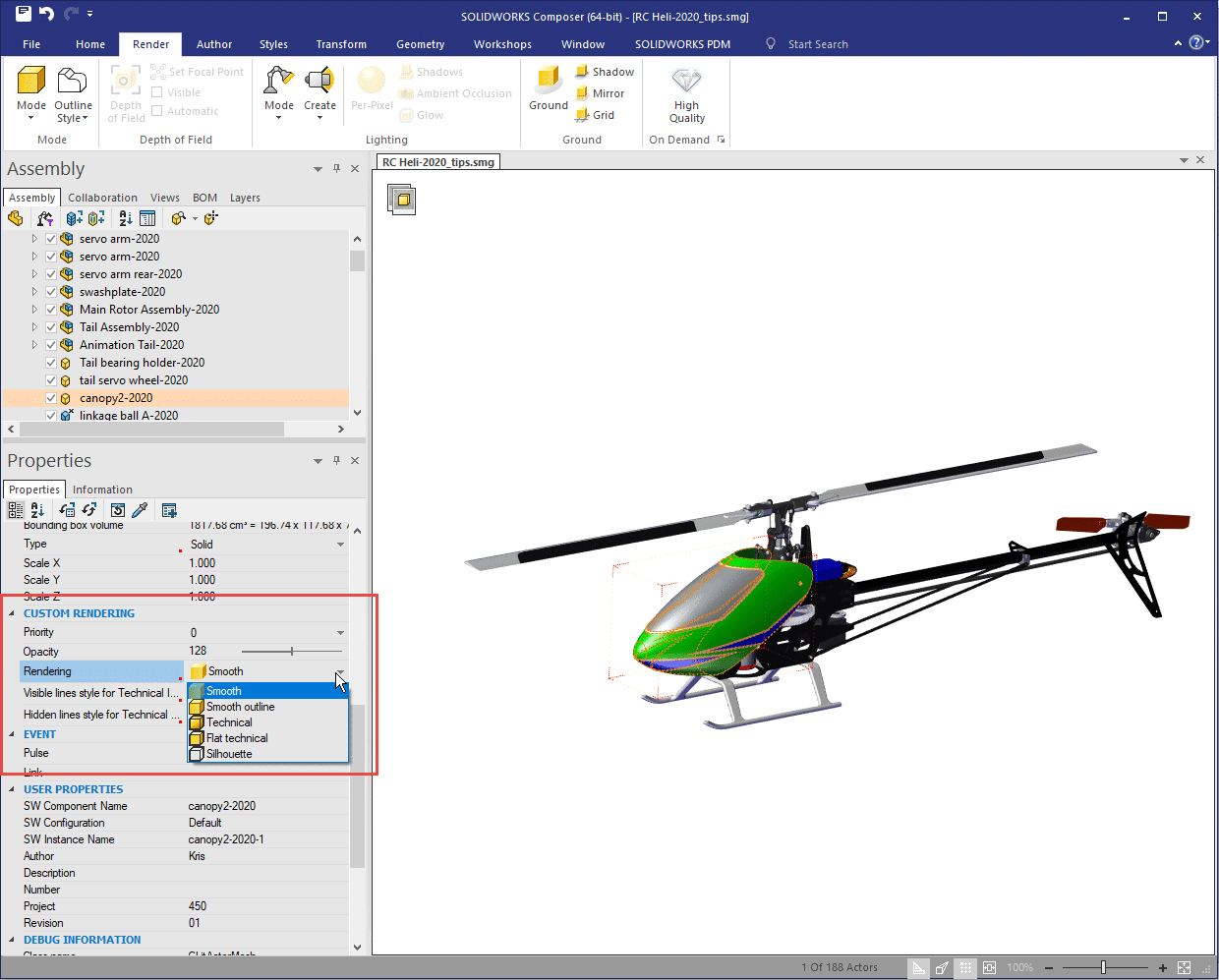Click the Ground icon in the ribbon
This screenshot has width=1219, height=980.
548,83
